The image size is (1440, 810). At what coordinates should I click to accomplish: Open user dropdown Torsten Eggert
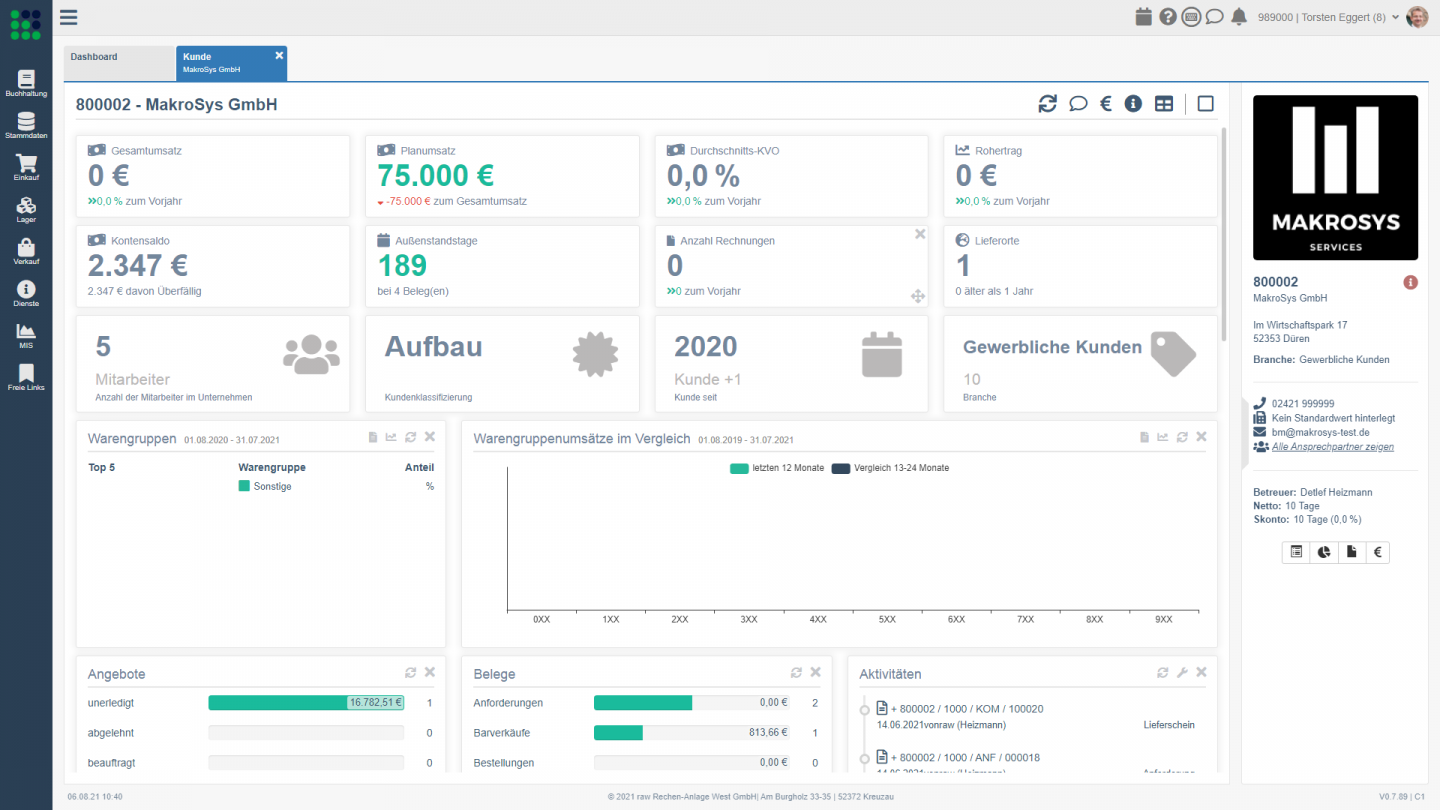pos(1328,17)
